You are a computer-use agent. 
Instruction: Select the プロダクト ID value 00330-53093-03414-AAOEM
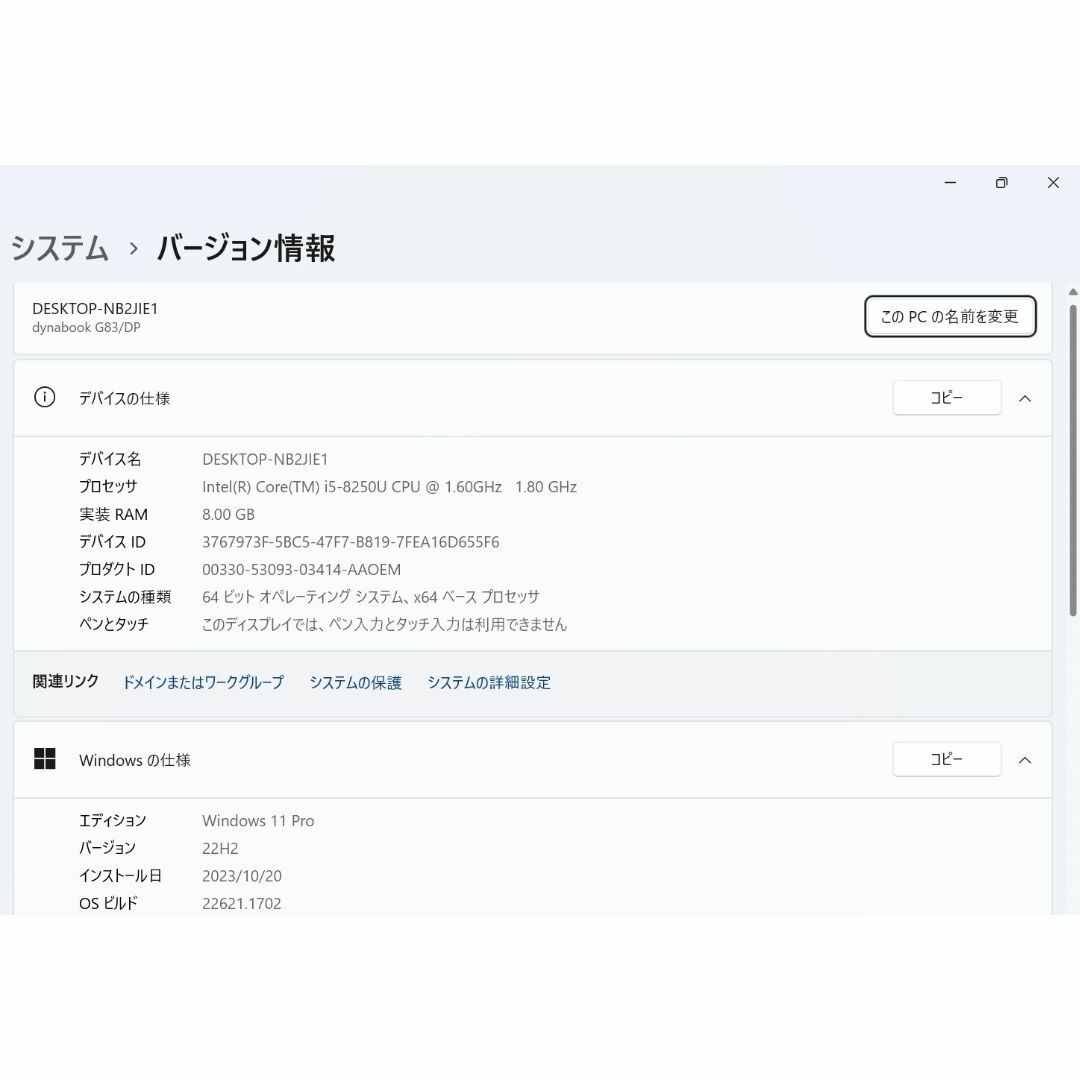pos(301,570)
